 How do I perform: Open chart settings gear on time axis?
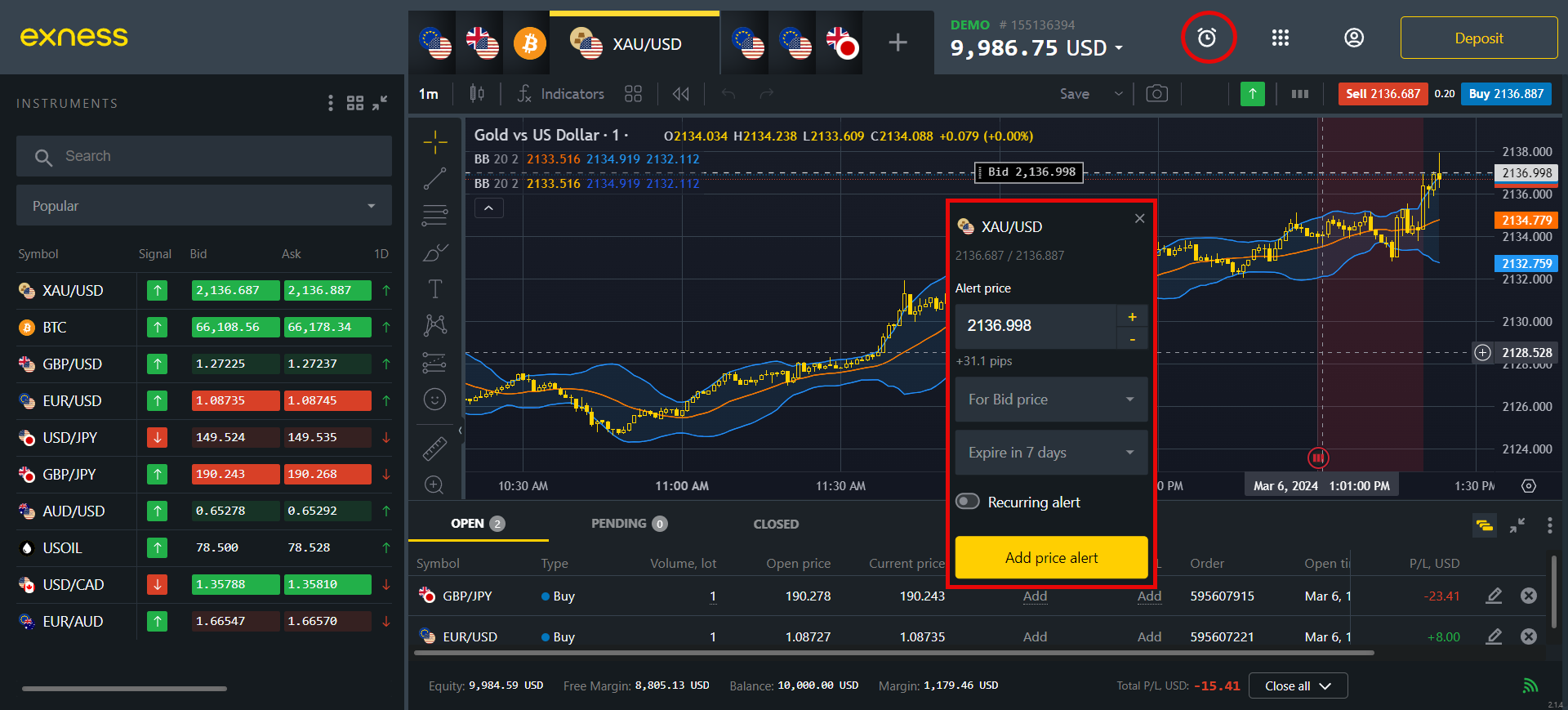1529,486
